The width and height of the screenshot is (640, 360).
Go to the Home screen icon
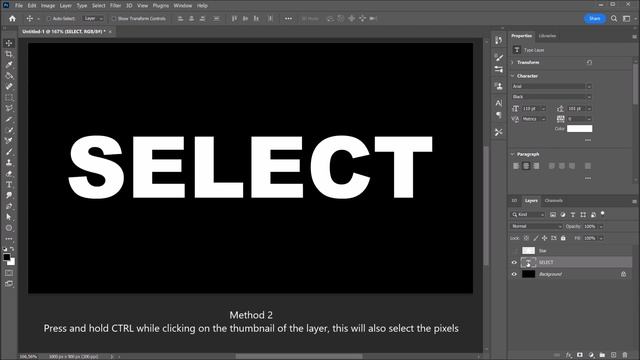(x=12, y=18)
